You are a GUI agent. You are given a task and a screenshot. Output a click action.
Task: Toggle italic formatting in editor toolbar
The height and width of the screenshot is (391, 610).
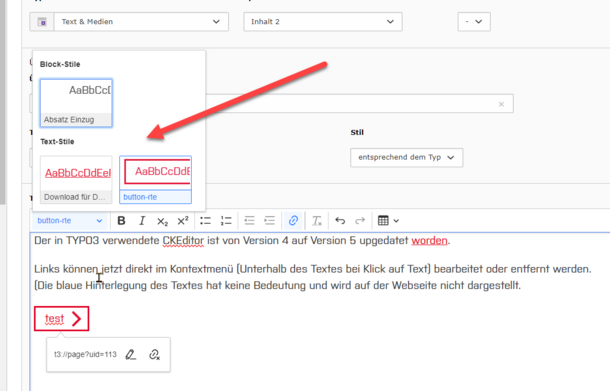[x=142, y=221]
